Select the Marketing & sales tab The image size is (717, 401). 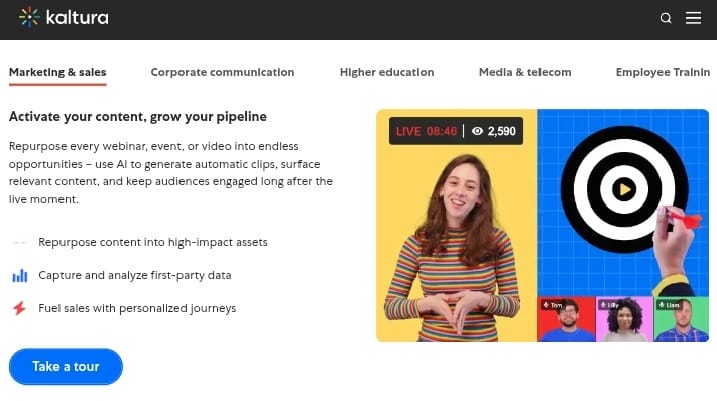click(58, 72)
